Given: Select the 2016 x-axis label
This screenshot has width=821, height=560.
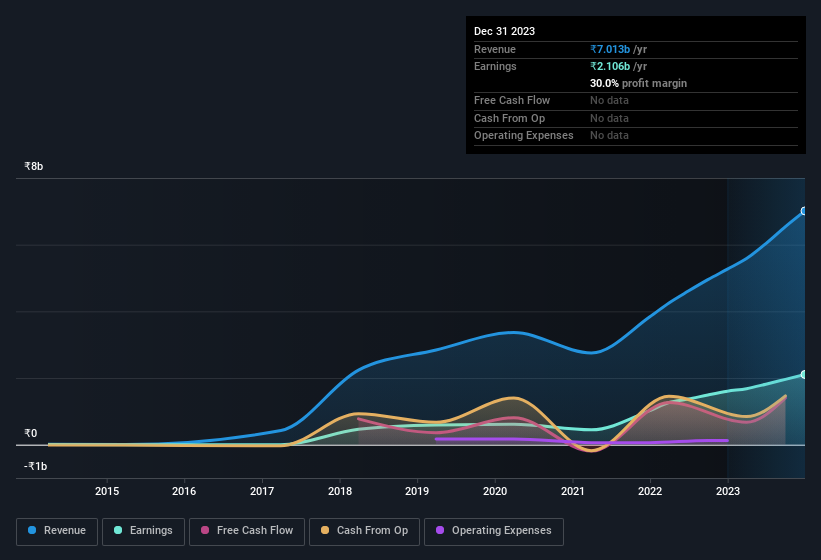Looking at the screenshot, I should 184,491.
